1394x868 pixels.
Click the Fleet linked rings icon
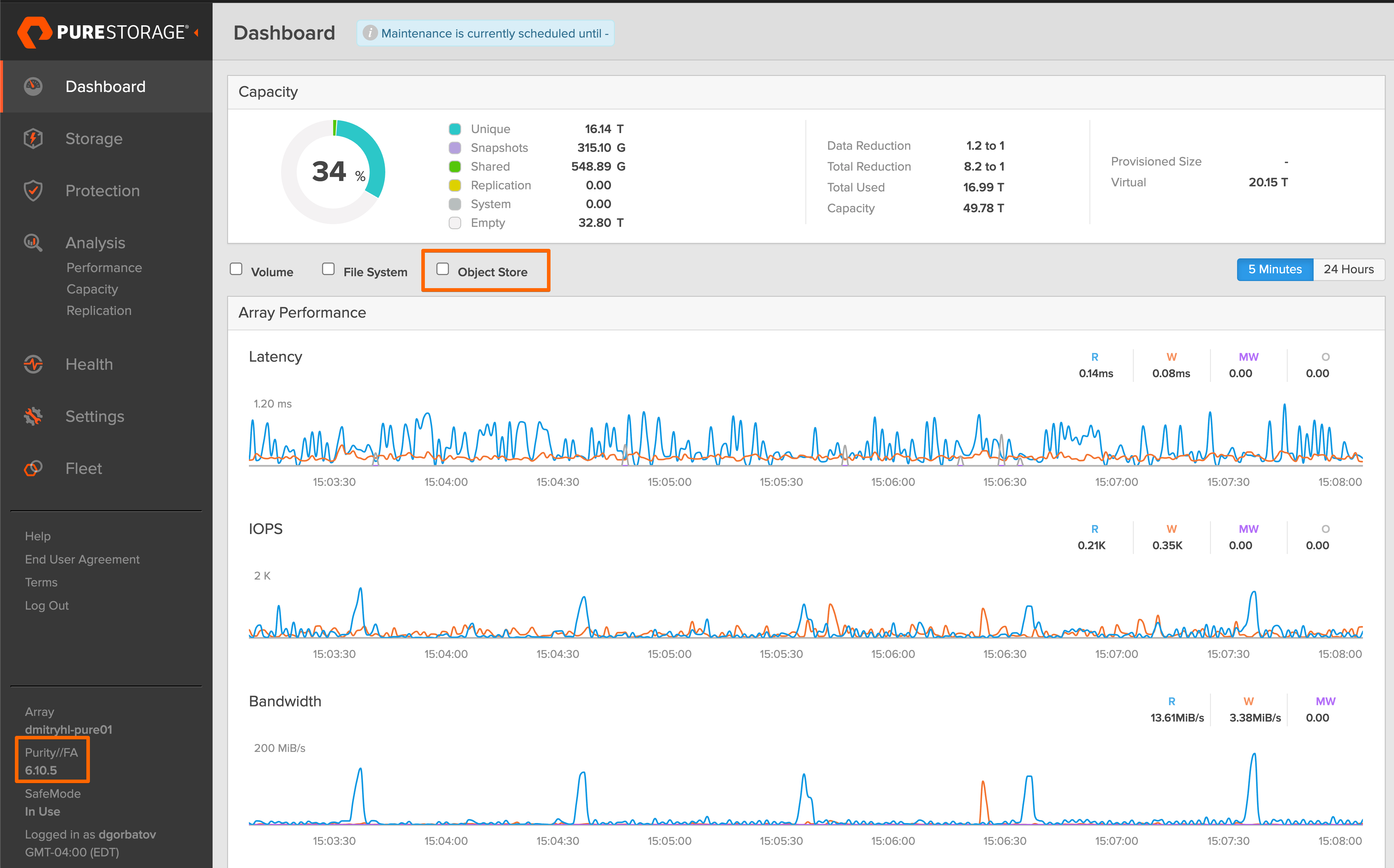coord(33,469)
